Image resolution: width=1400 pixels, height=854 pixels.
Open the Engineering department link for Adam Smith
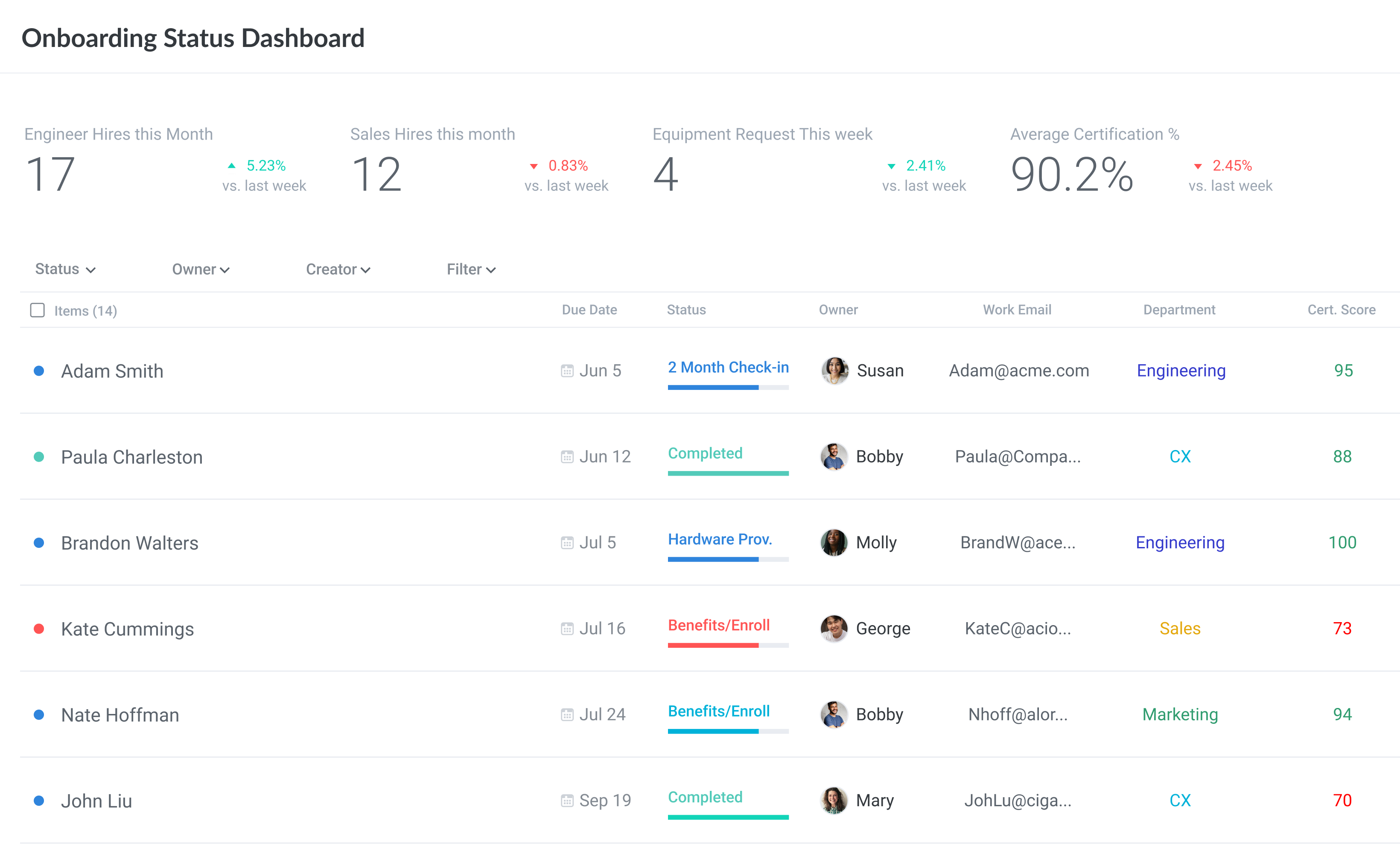pyautogui.click(x=1180, y=370)
